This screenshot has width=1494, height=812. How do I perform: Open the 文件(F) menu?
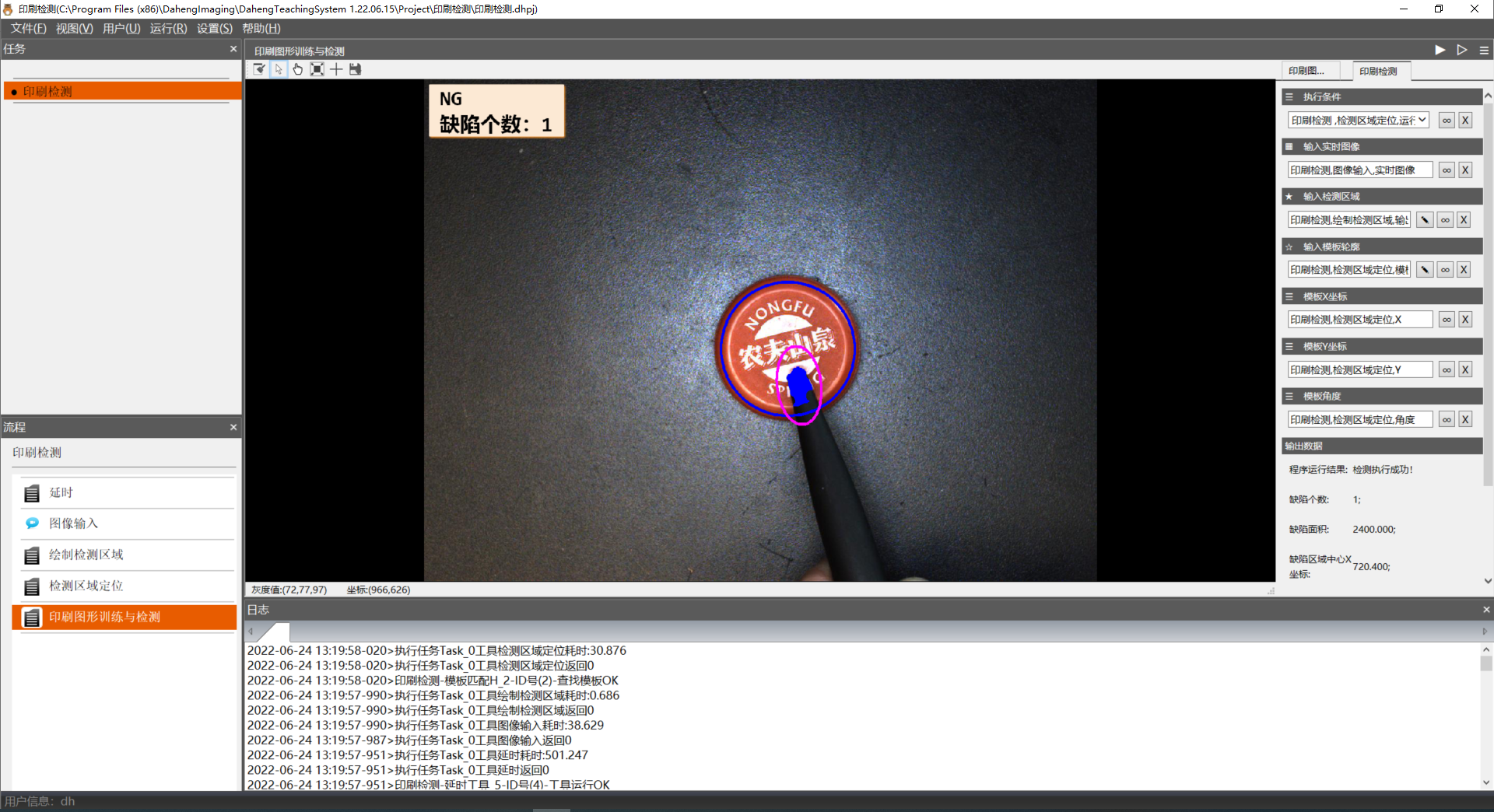click(28, 29)
